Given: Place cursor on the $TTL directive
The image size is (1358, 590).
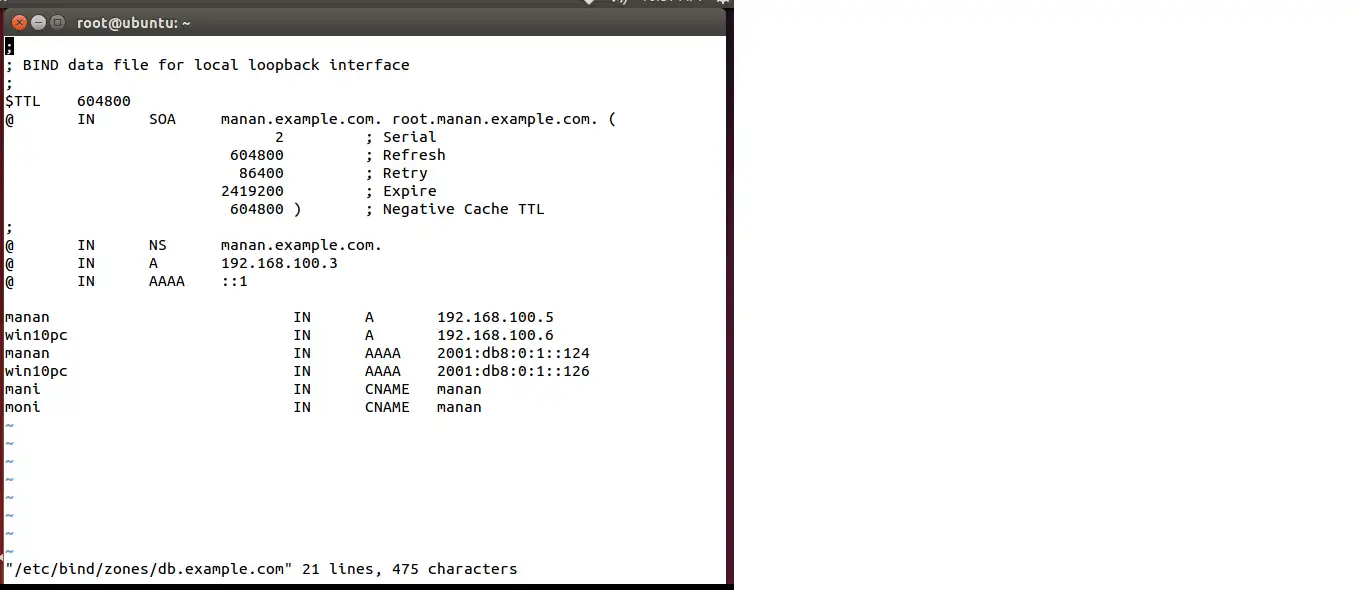Looking at the screenshot, I should tap(23, 101).
